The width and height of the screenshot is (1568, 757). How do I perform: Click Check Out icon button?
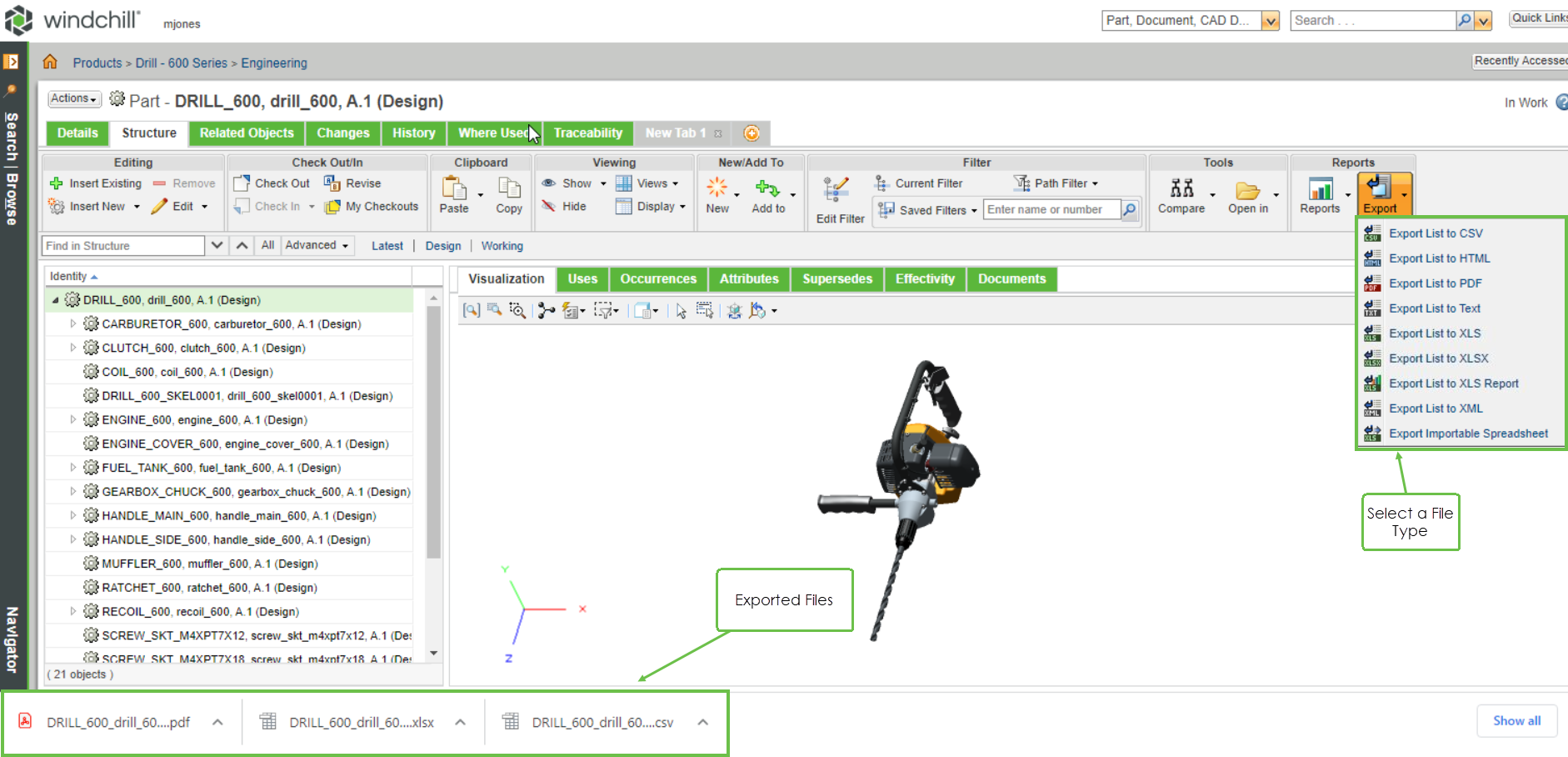point(272,183)
